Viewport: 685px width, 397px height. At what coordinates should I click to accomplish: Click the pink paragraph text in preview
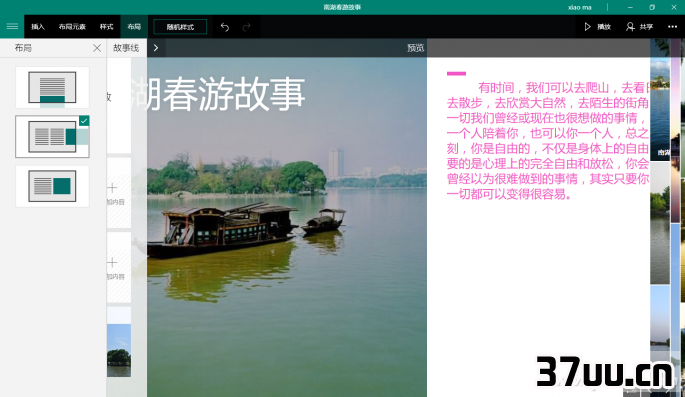(x=548, y=141)
